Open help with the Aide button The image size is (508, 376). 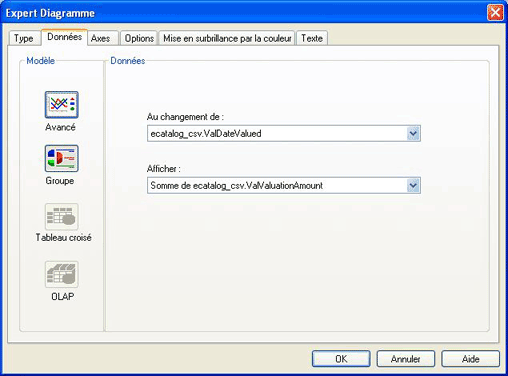tap(470, 359)
